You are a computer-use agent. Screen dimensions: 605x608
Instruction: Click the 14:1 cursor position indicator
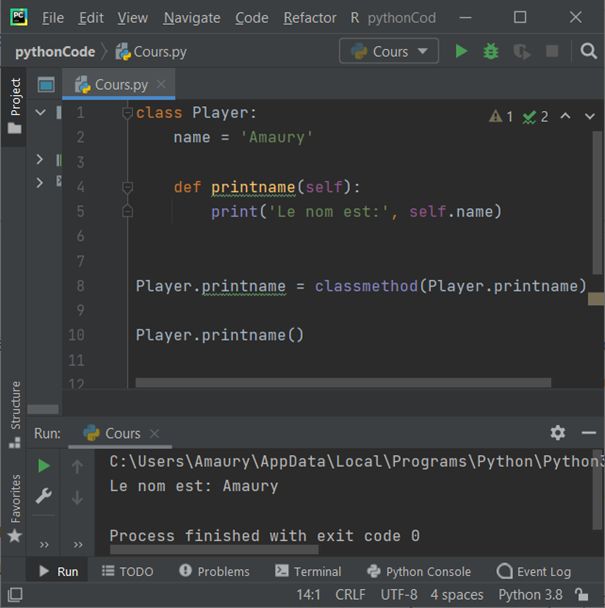tap(308, 594)
